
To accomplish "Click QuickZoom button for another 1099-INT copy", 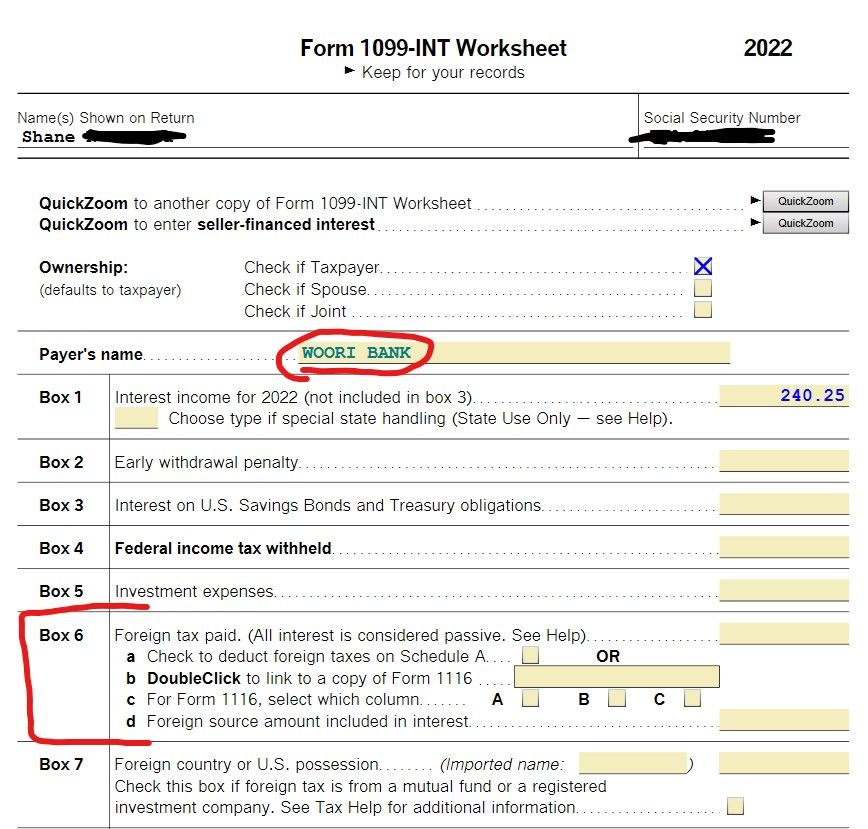I will click(805, 201).
